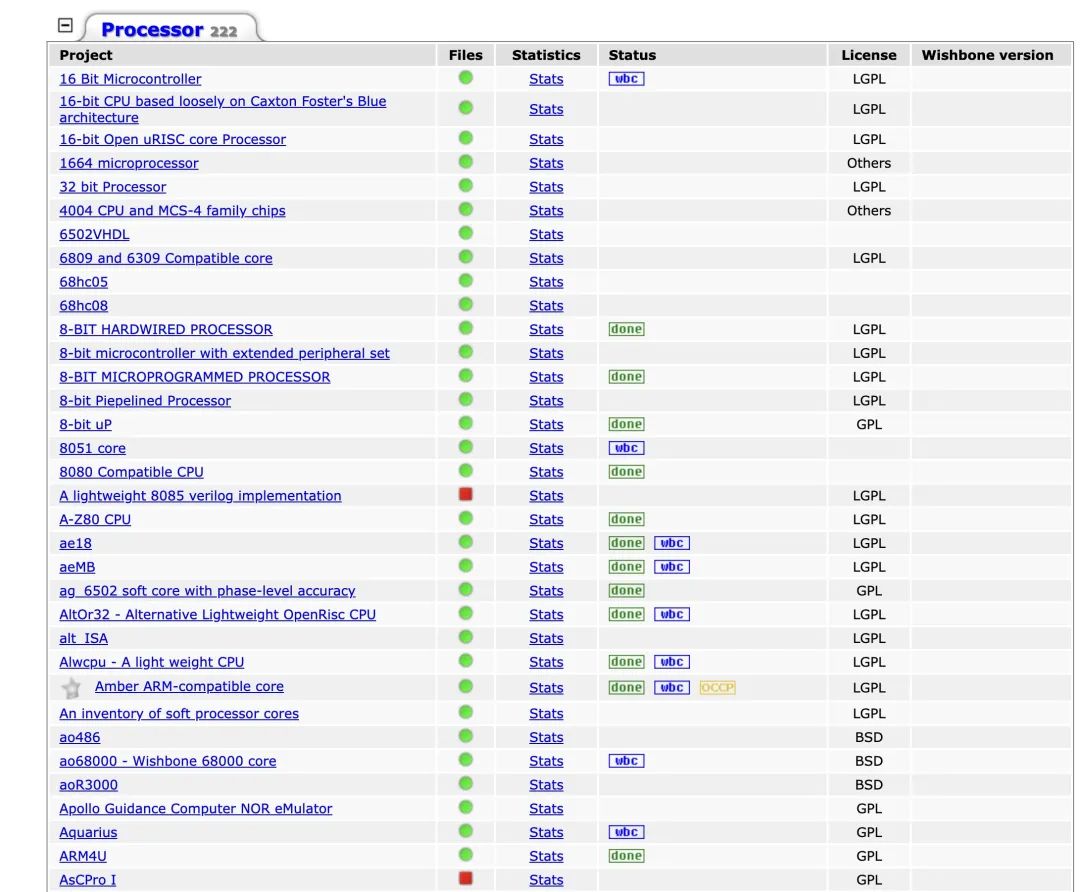Open the Amber ARM-compatible core project
Image resolution: width=1080 pixels, height=892 pixels.
coord(189,687)
